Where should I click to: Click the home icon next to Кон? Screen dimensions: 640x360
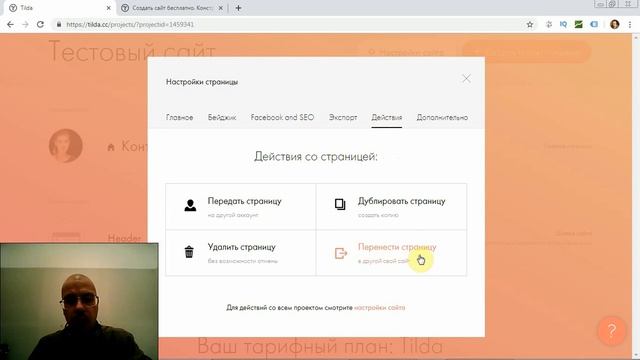pos(111,147)
